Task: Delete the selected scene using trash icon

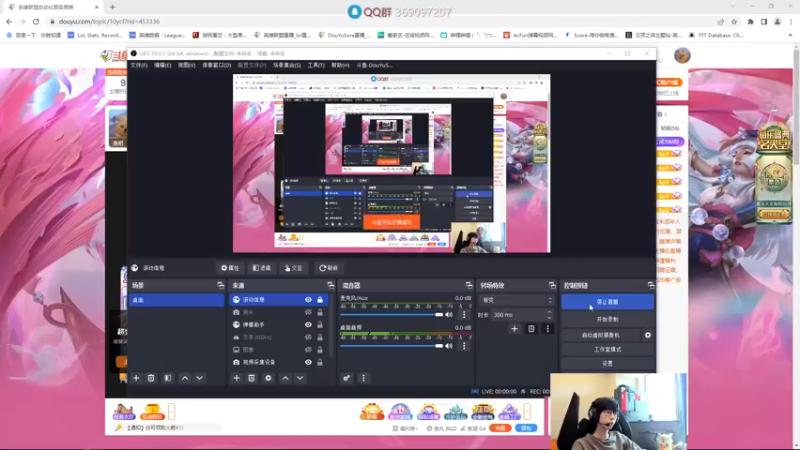Action: pos(151,378)
